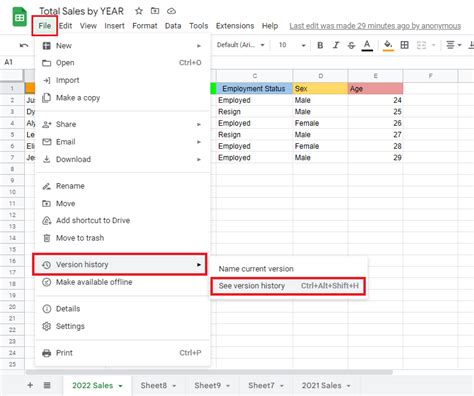Open the Extensions menu

click(235, 26)
